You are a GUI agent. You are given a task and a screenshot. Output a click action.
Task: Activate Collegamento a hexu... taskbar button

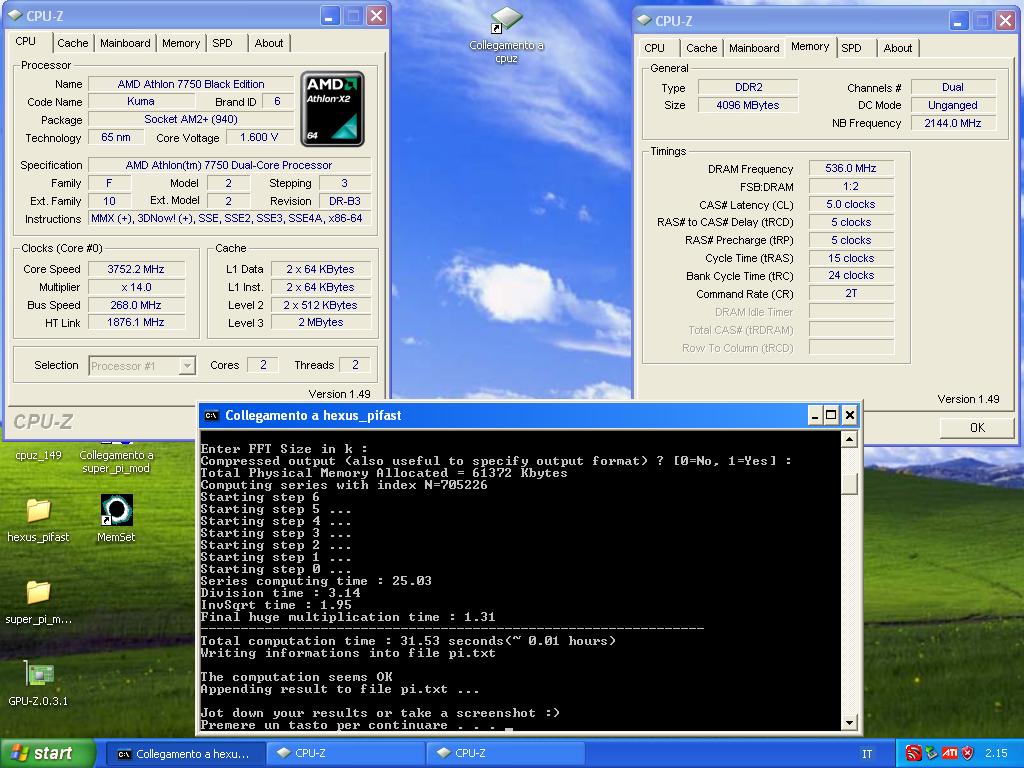coord(185,753)
